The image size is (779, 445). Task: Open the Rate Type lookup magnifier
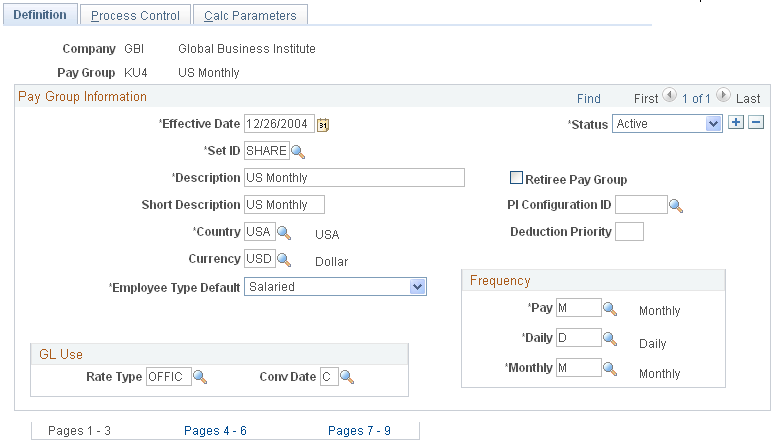pyautogui.click(x=200, y=377)
